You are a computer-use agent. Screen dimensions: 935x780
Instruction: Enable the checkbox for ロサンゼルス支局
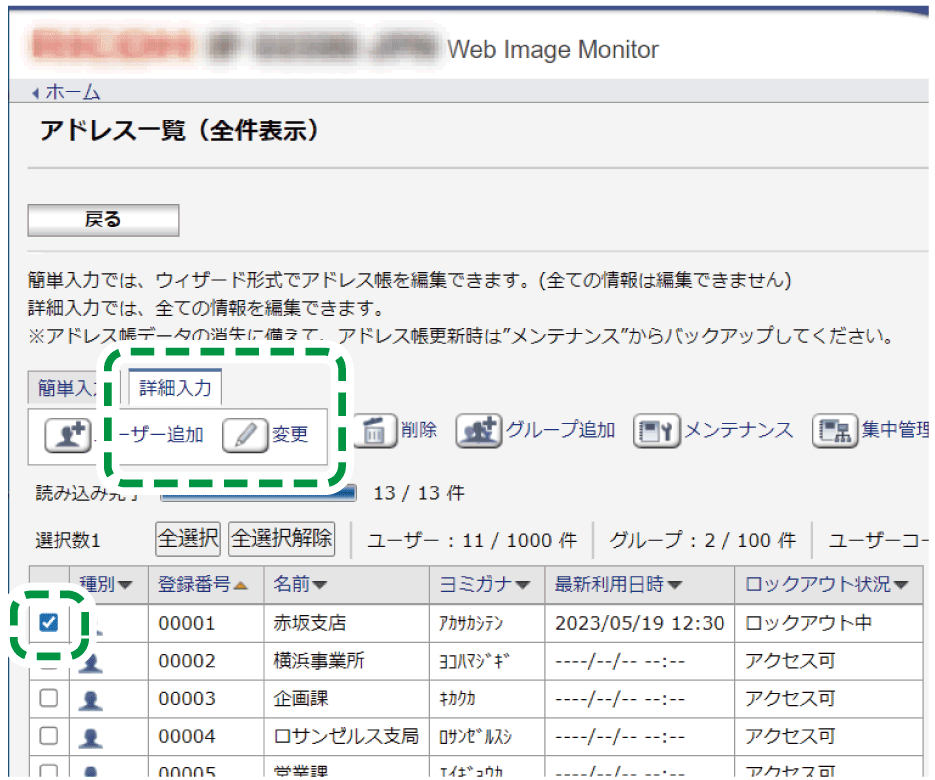click(x=47, y=735)
